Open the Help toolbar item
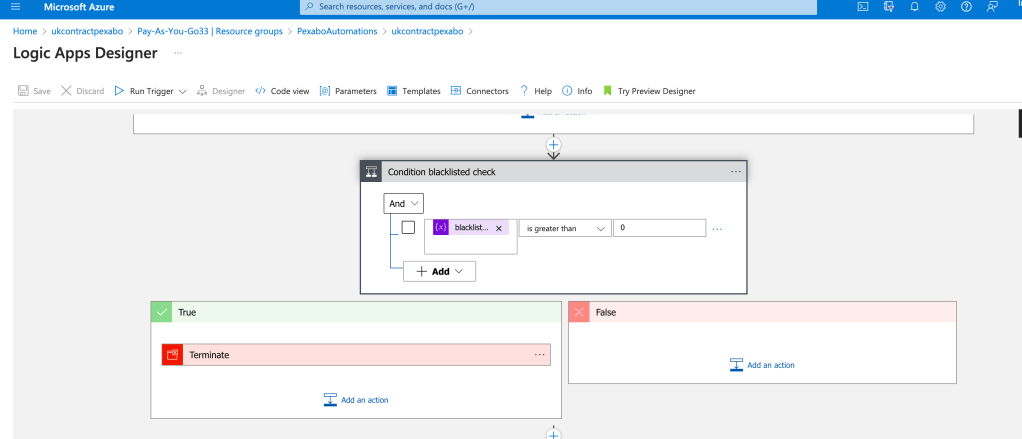The width and height of the screenshot is (1022, 439). pos(535,91)
